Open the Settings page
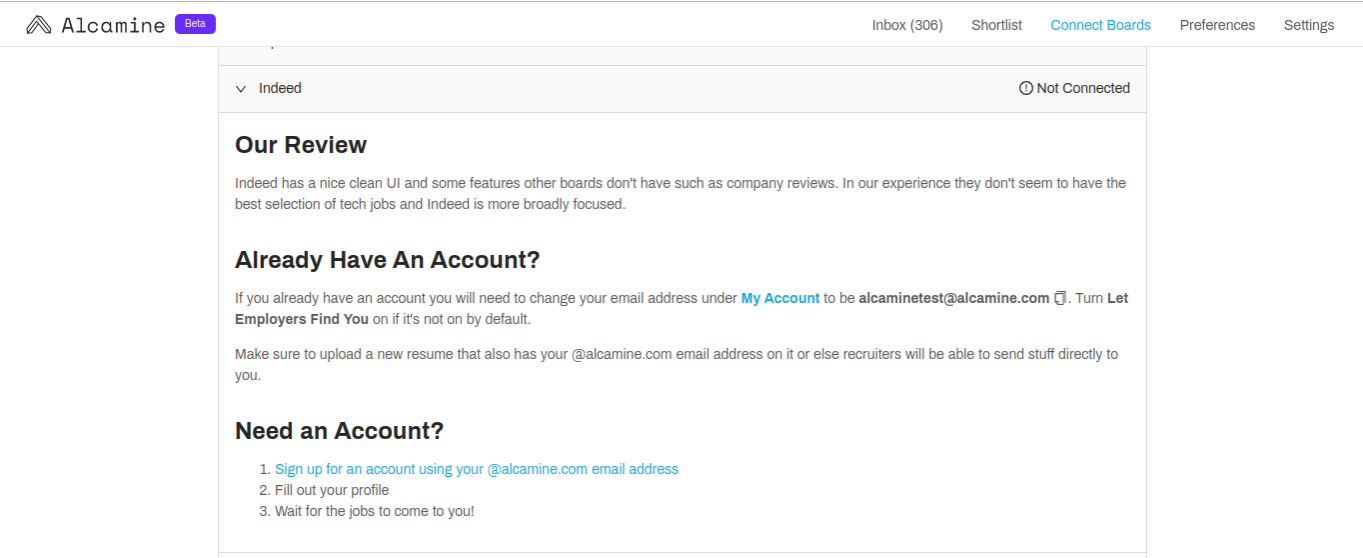The width and height of the screenshot is (1363, 558). click(x=1309, y=25)
